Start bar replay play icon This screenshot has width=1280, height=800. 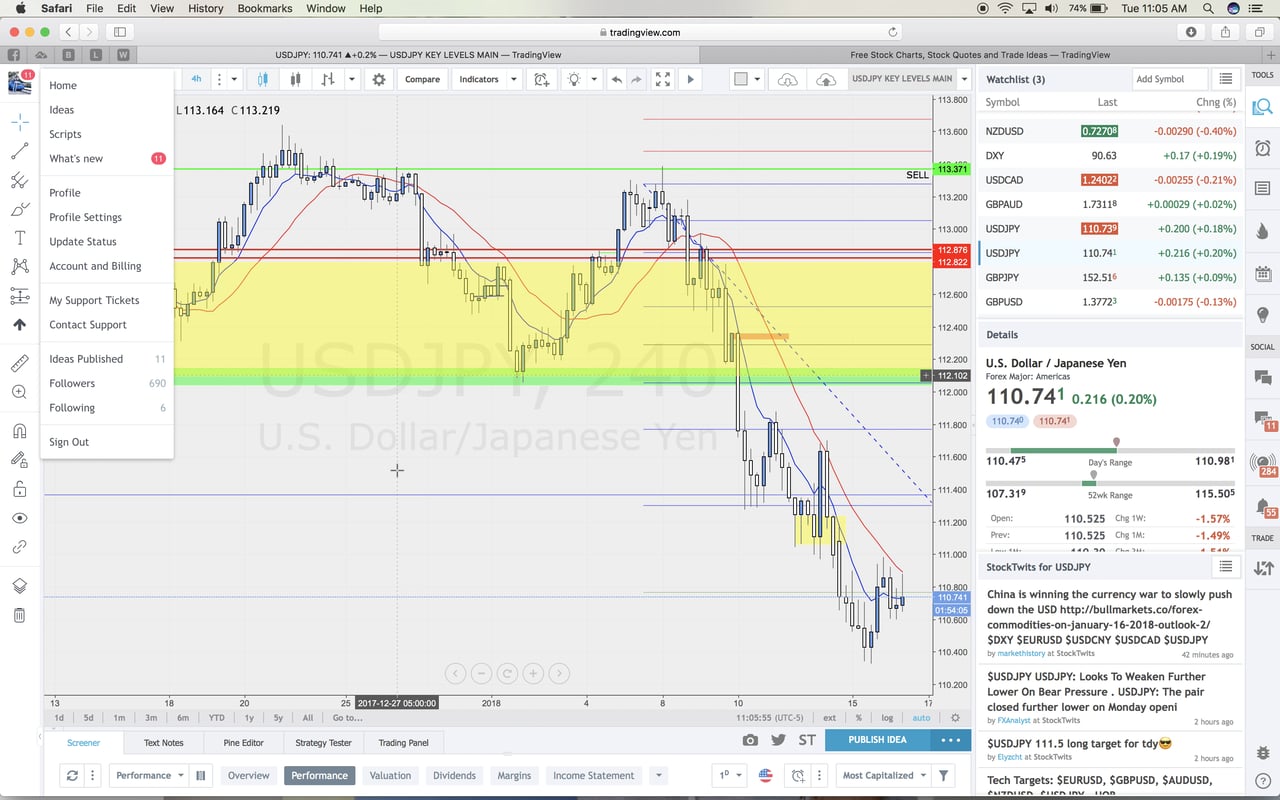click(x=690, y=79)
